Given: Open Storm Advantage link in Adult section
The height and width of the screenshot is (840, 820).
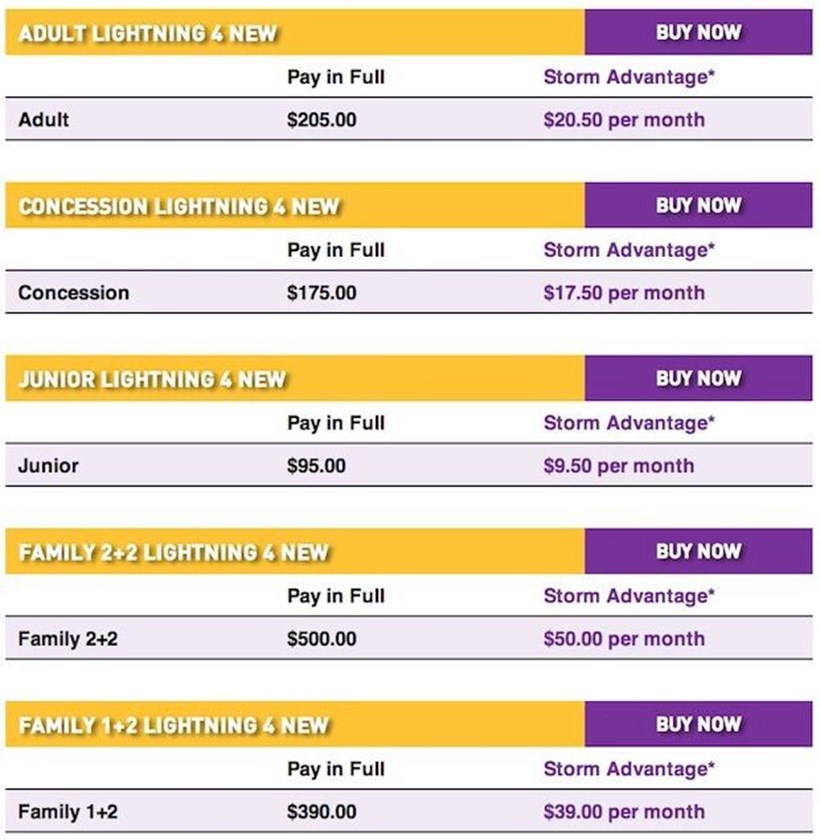Looking at the screenshot, I should click(x=629, y=77).
